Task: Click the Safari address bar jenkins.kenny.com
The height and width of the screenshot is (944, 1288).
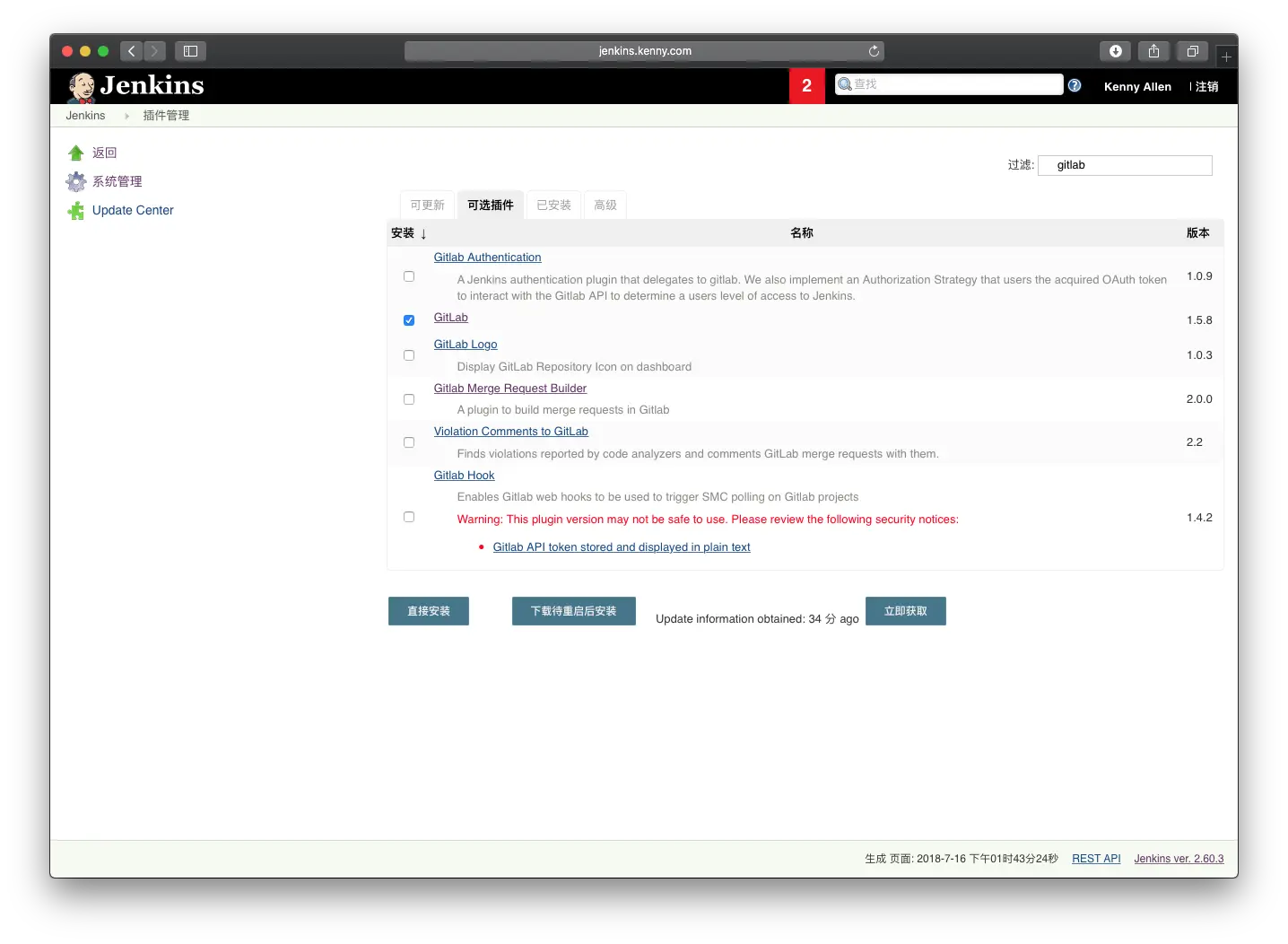Action: click(644, 51)
